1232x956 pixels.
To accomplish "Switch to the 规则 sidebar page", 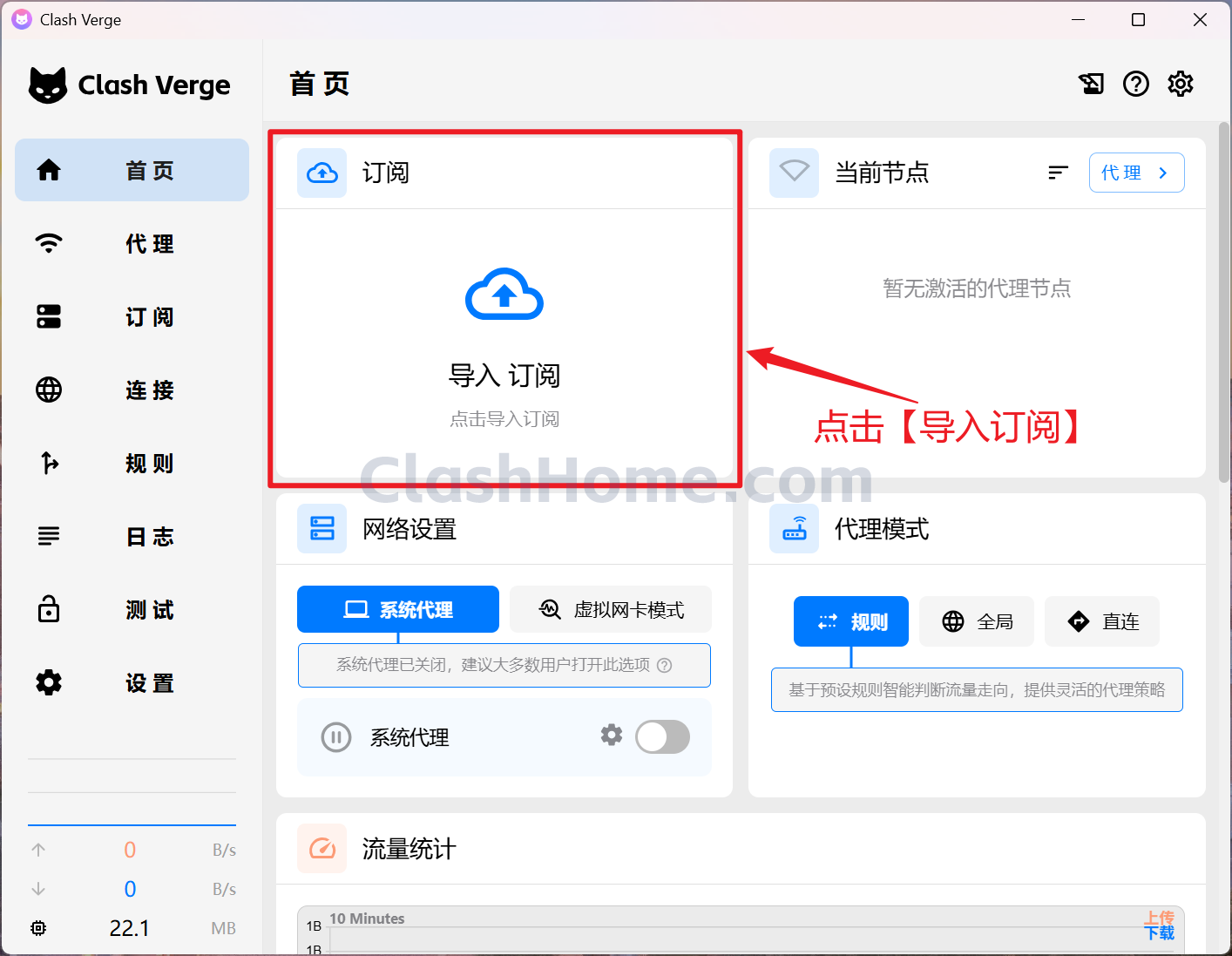I will coord(132,463).
